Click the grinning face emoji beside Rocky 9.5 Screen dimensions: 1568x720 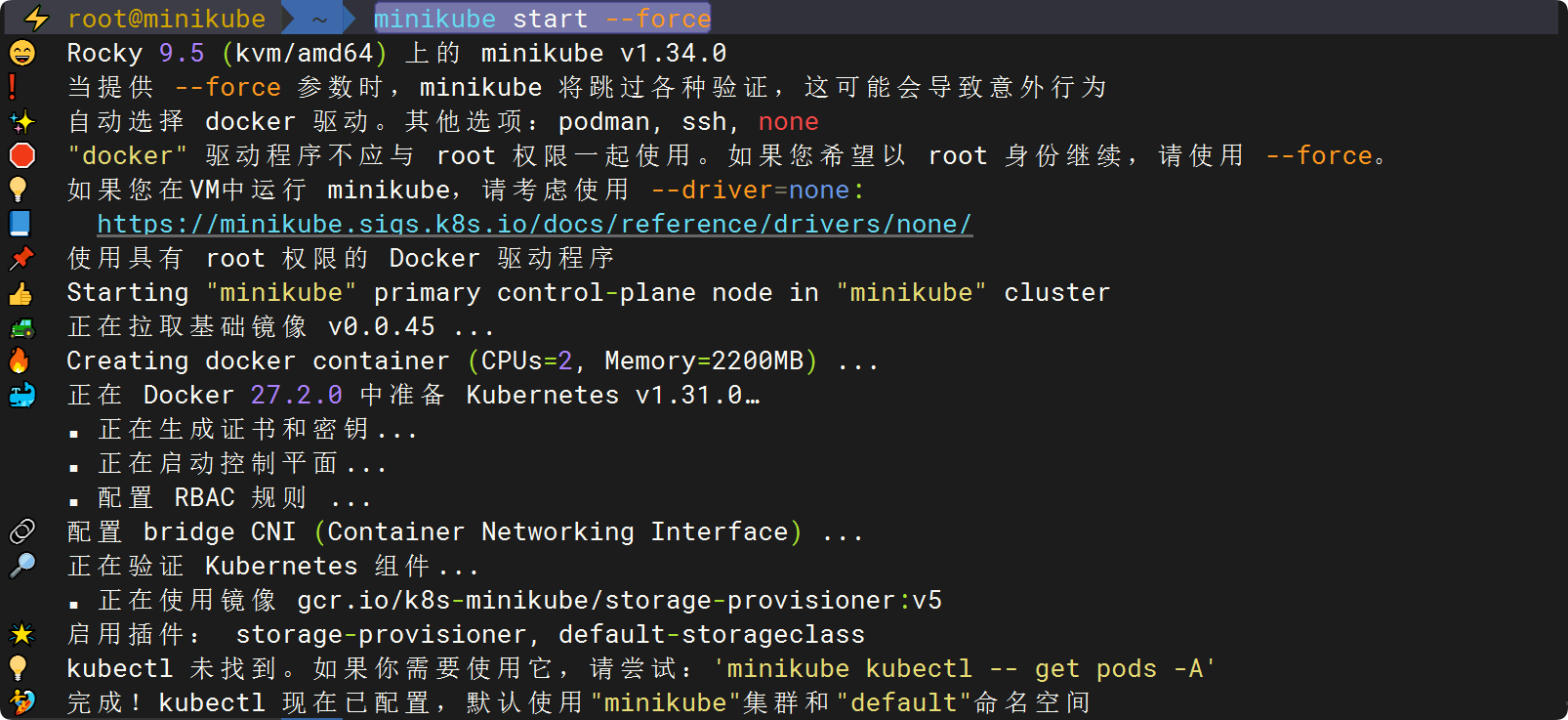21,53
